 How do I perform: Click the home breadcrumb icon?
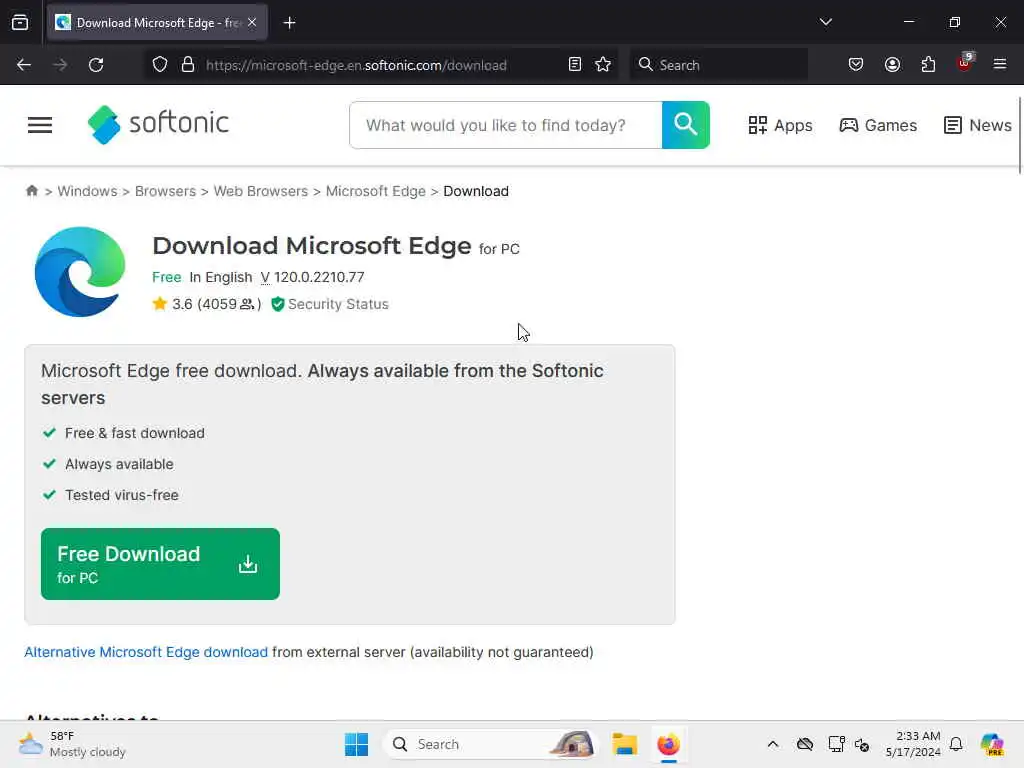[x=31, y=191]
